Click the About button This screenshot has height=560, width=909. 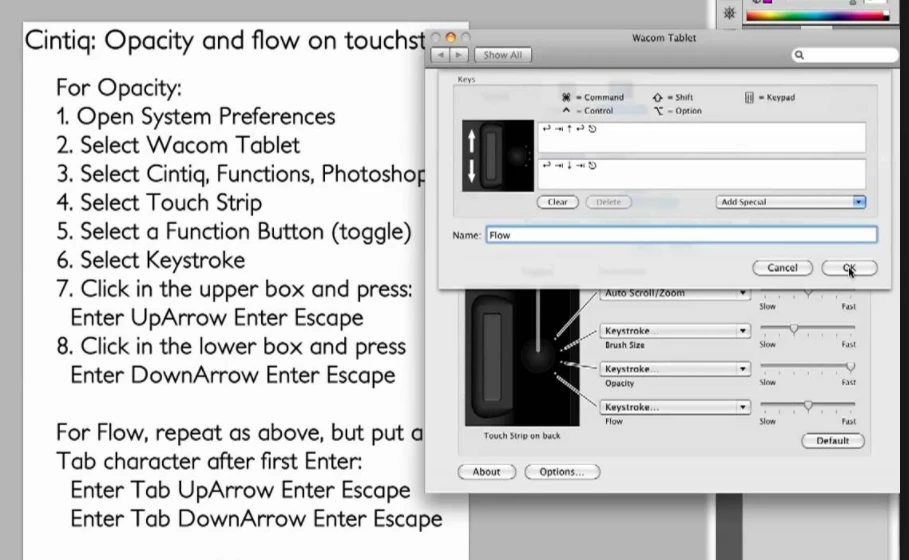[486, 472]
